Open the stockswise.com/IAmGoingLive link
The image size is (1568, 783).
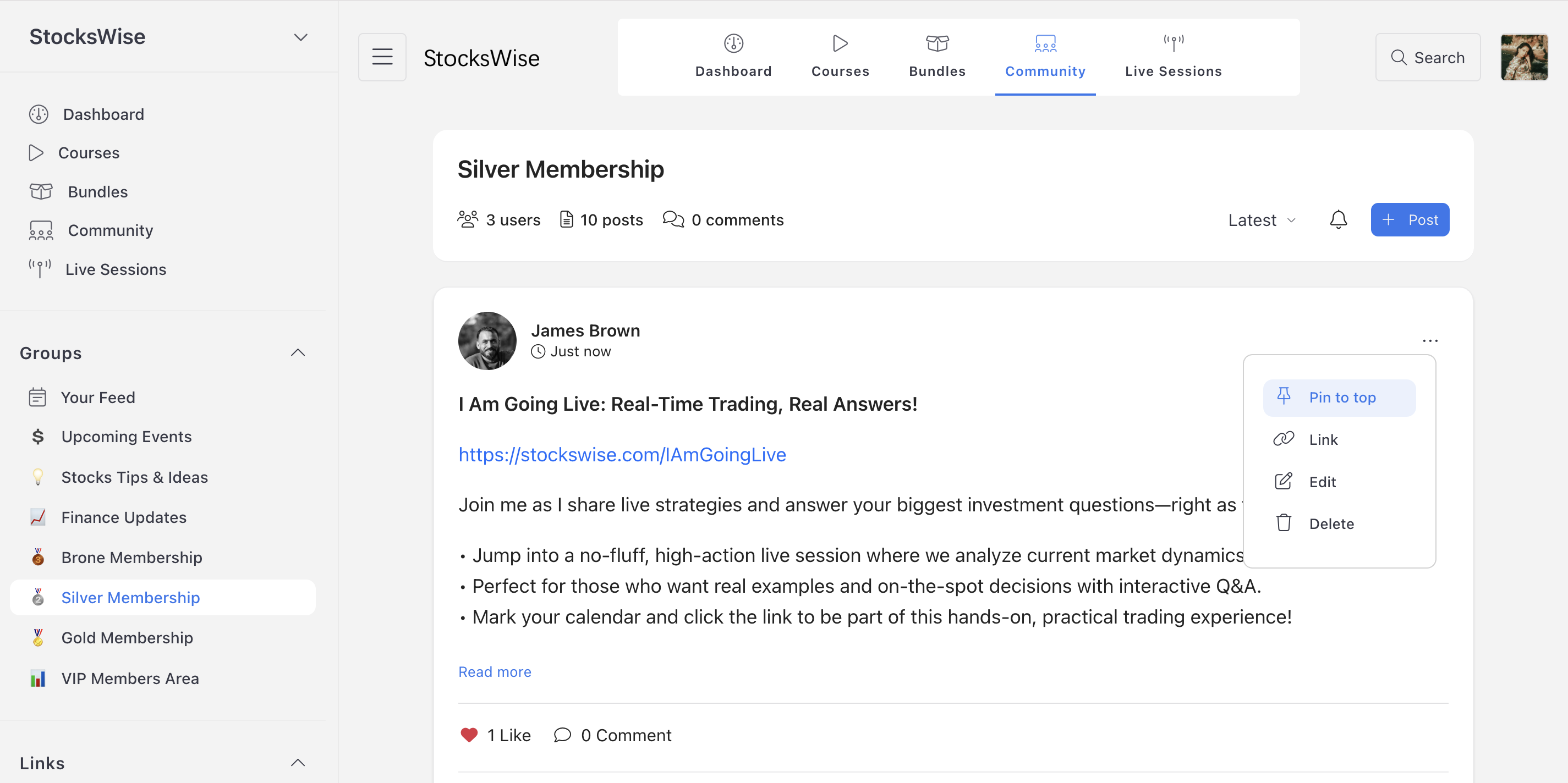(x=622, y=455)
